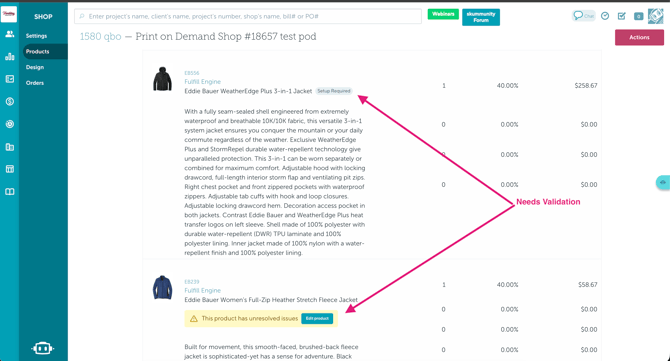Open the contacts people icon in sidebar
This screenshot has height=361, width=670.
pos(9,34)
